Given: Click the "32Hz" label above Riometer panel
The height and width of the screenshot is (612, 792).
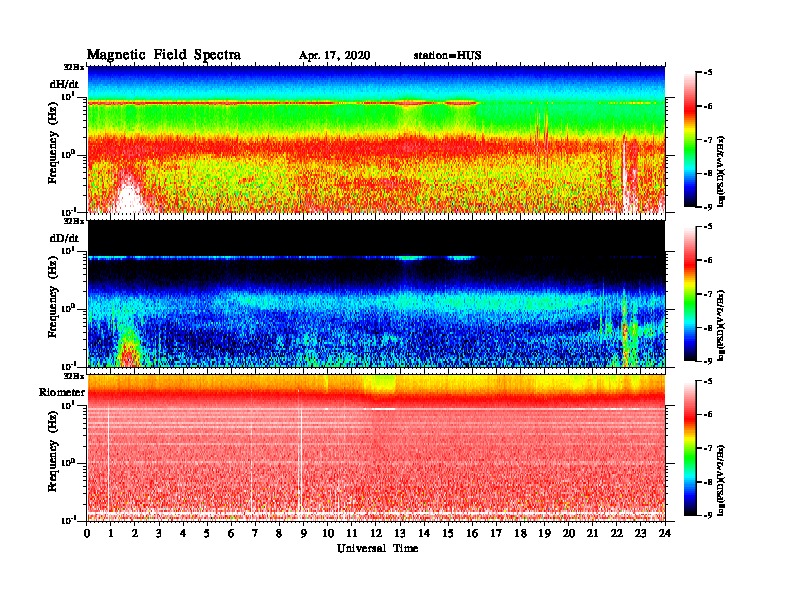Looking at the screenshot, I should pyautogui.click(x=74, y=376).
